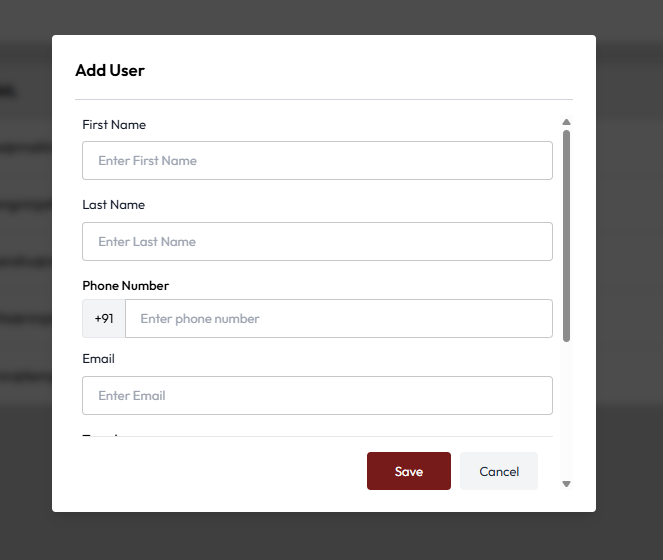Click the scroll up arrow in dialog
Viewport: 663px width, 560px height.
[x=566, y=123]
